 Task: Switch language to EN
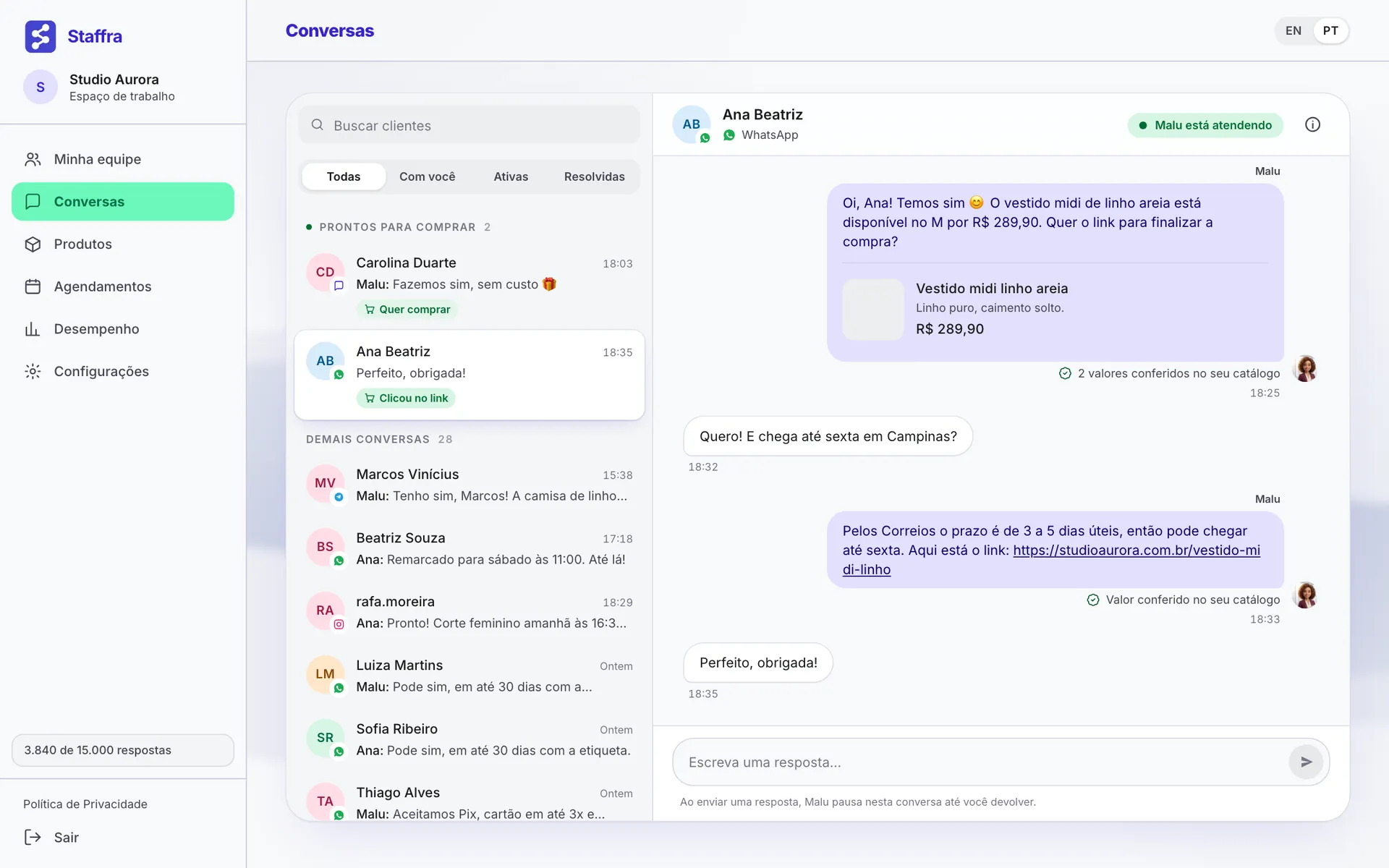(1294, 30)
